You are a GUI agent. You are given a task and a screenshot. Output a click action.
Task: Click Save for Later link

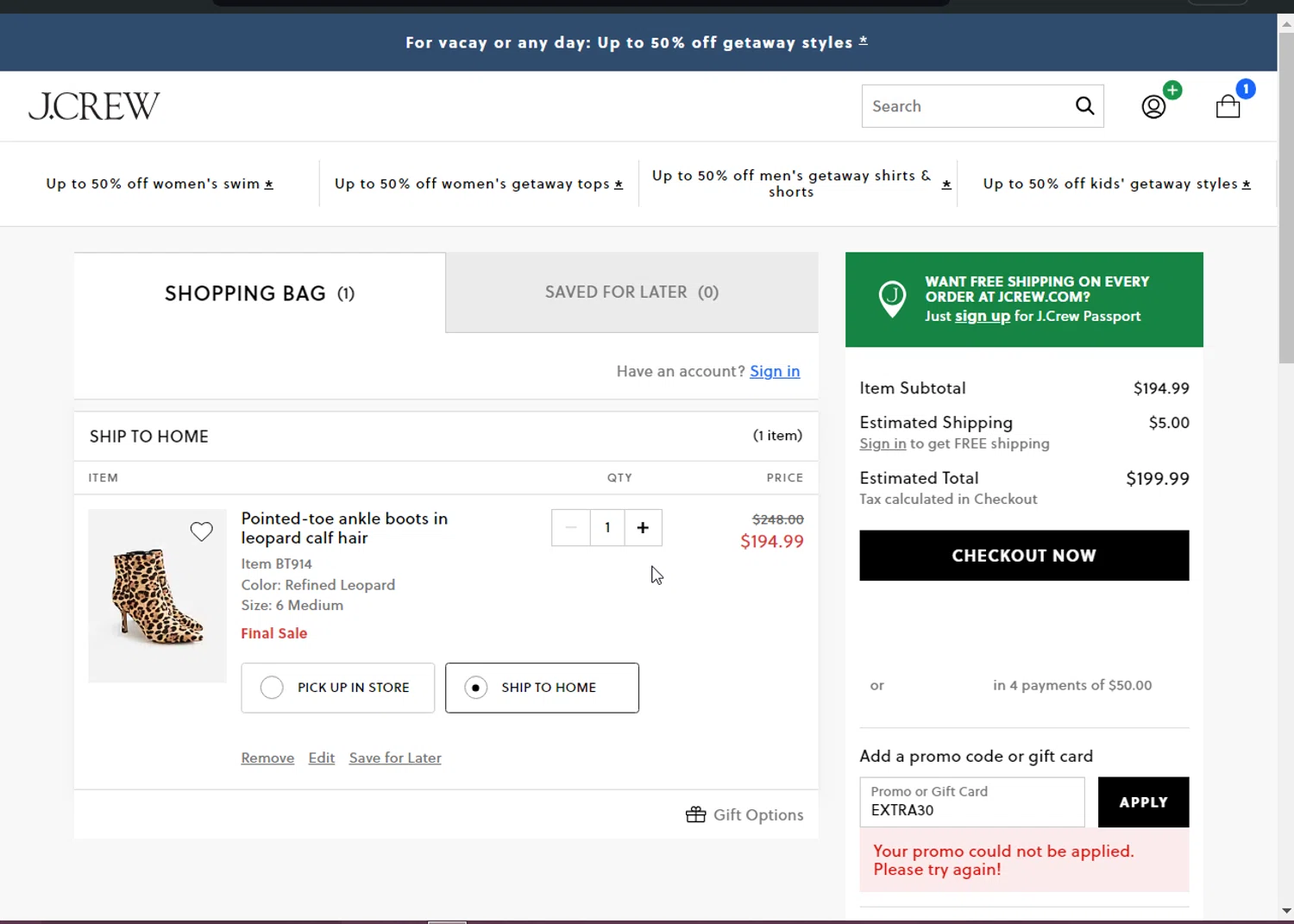pyautogui.click(x=395, y=757)
